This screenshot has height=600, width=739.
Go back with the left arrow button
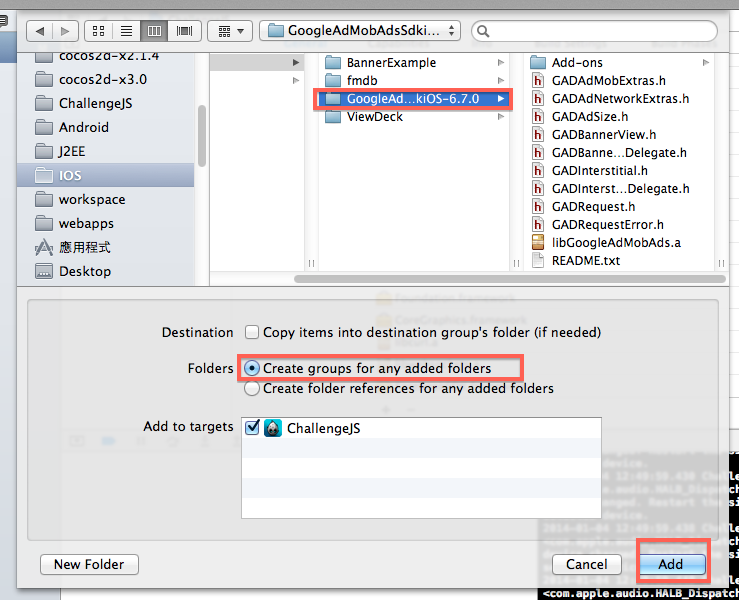pyautogui.click(x=40, y=31)
